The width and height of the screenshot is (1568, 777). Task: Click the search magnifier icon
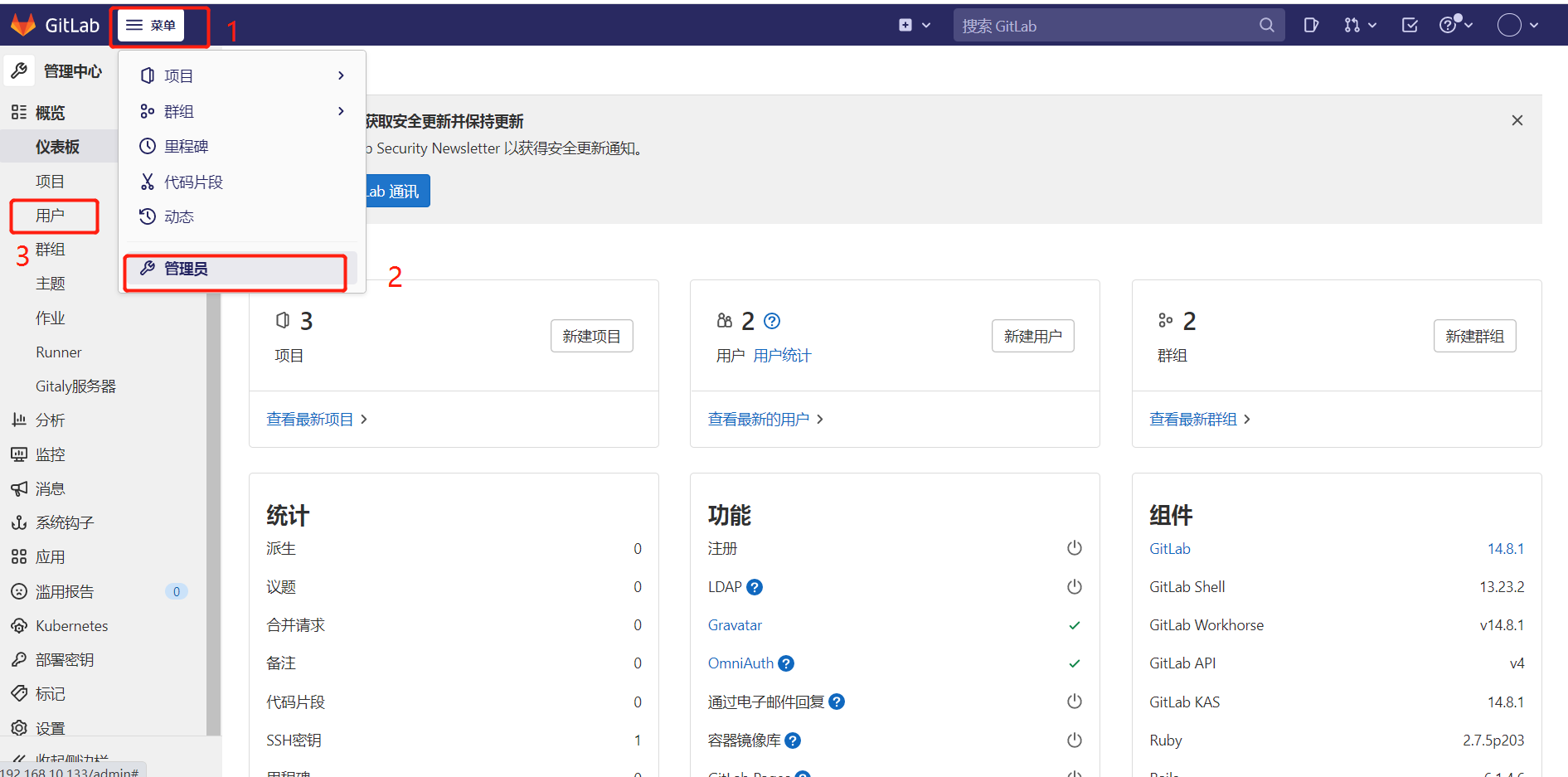(1266, 26)
